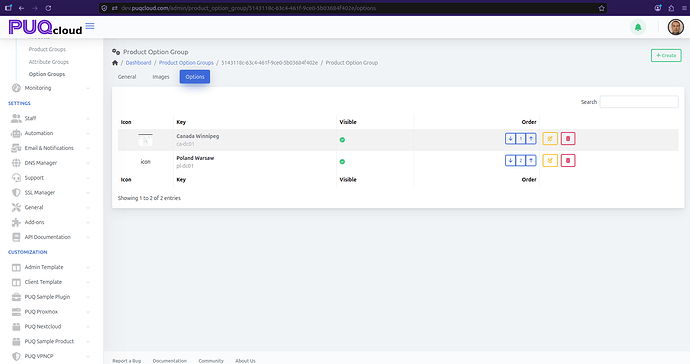Click the Monitoring sidebar icon
The width and height of the screenshot is (690, 364).
(16, 88)
